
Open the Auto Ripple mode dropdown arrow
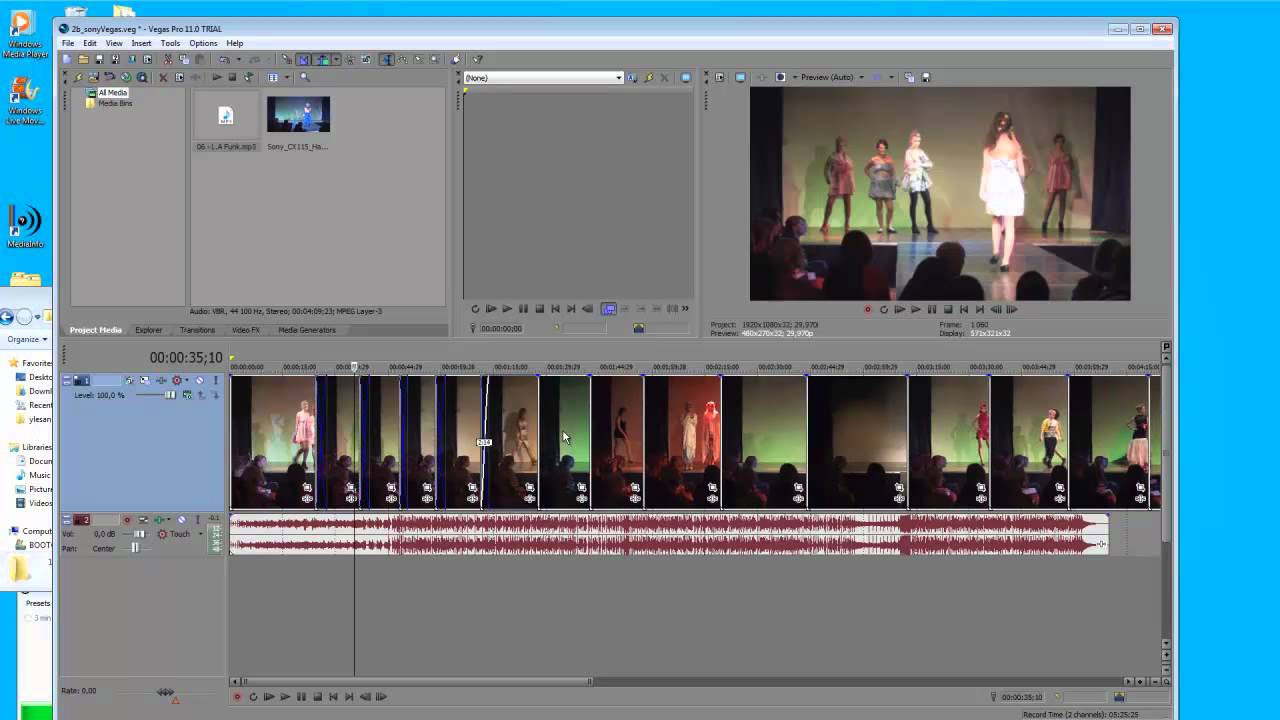[336, 59]
